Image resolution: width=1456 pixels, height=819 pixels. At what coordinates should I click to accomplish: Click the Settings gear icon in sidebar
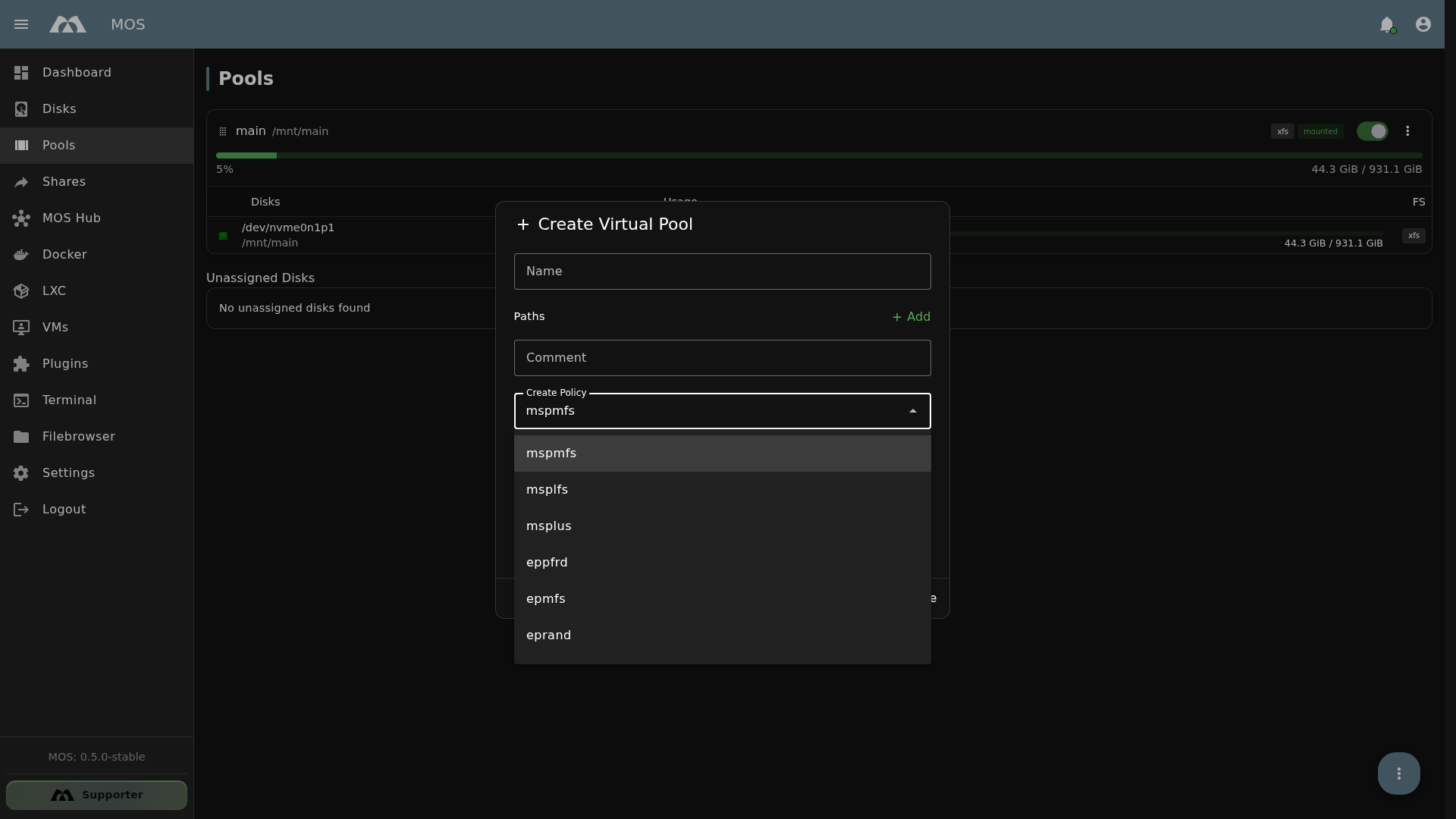pos(21,473)
